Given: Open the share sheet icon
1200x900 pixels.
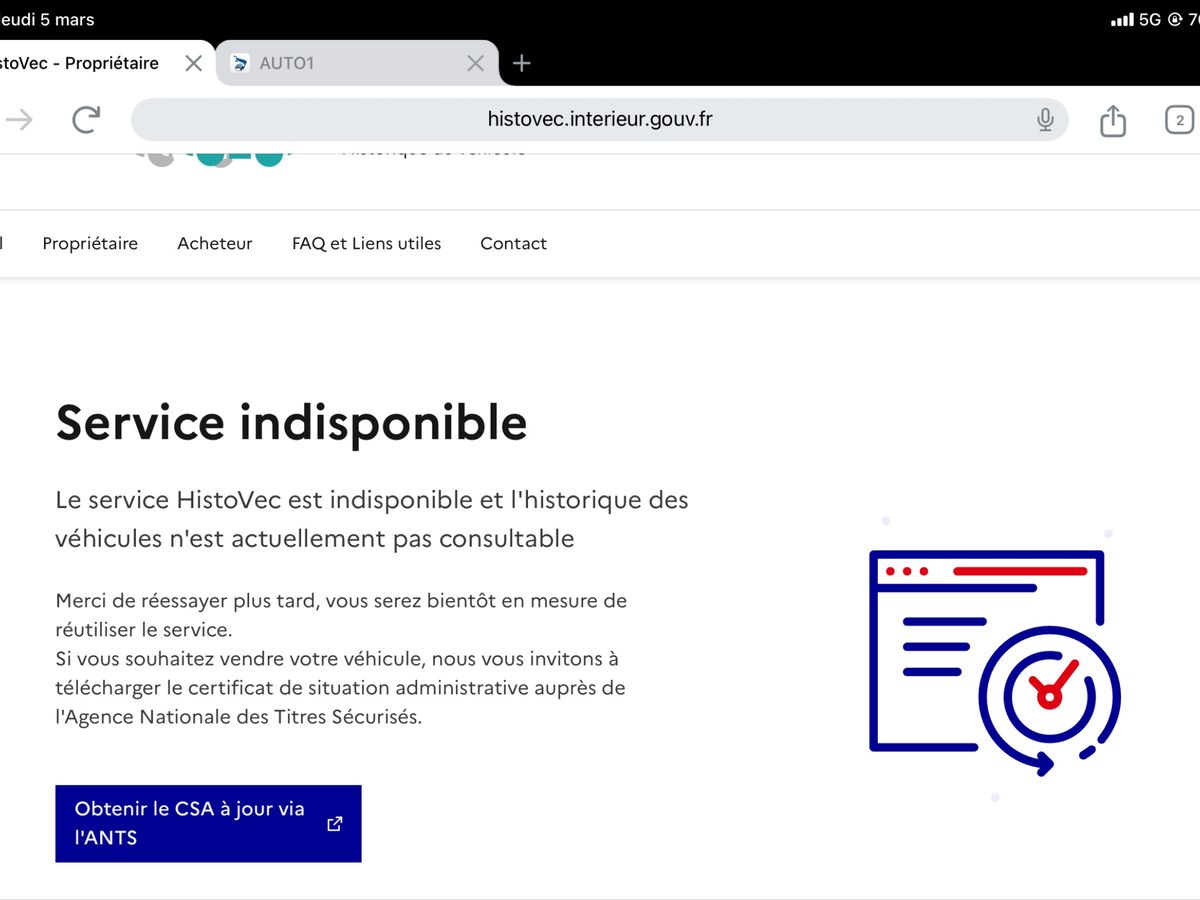Looking at the screenshot, I should (1112, 120).
